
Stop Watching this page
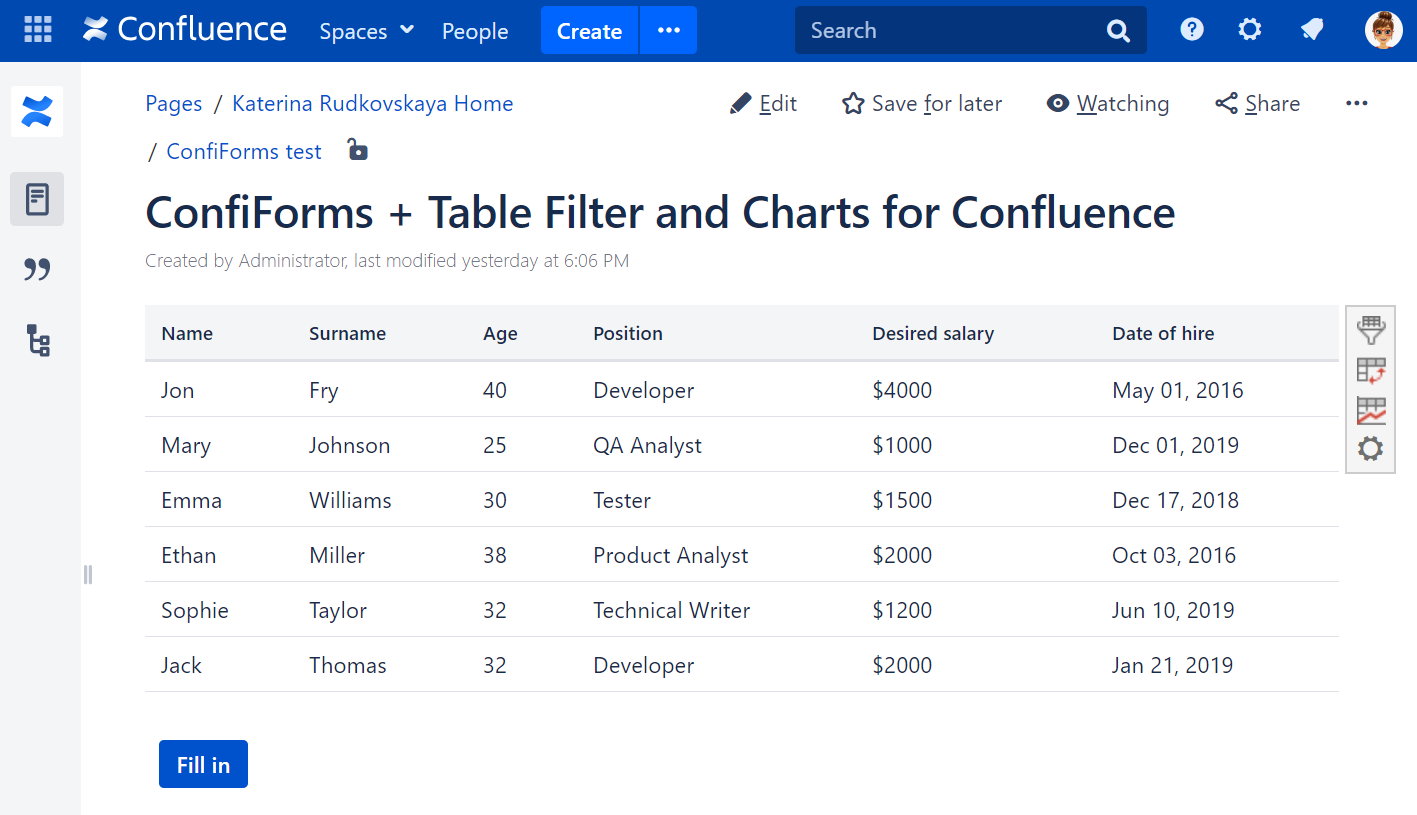click(x=1107, y=103)
